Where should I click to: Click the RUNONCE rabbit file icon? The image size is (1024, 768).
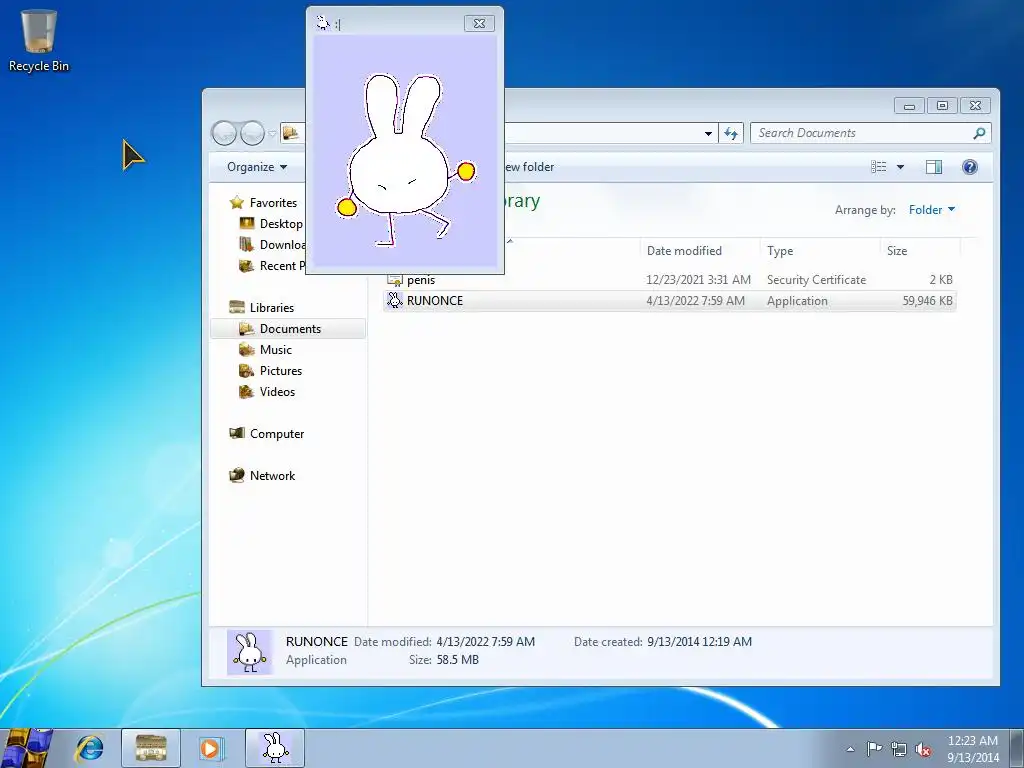pos(394,300)
